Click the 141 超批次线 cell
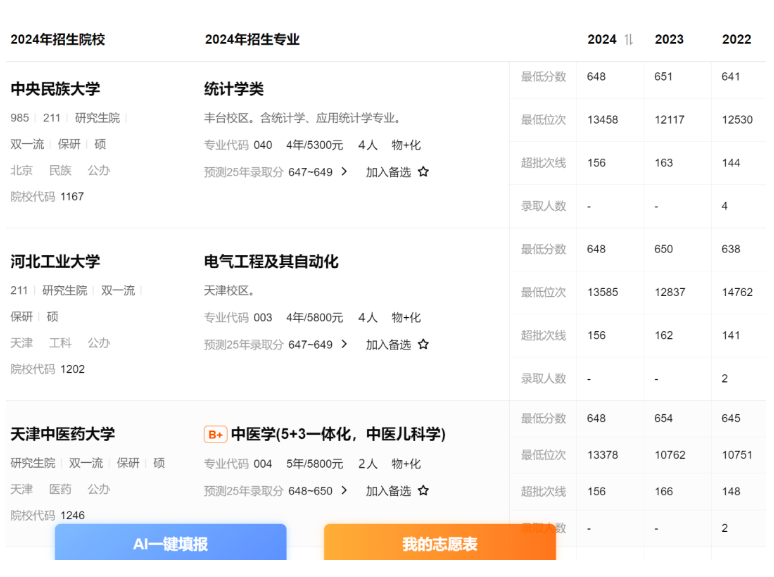The height and width of the screenshot is (577, 774). pyautogui.click(x=731, y=336)
